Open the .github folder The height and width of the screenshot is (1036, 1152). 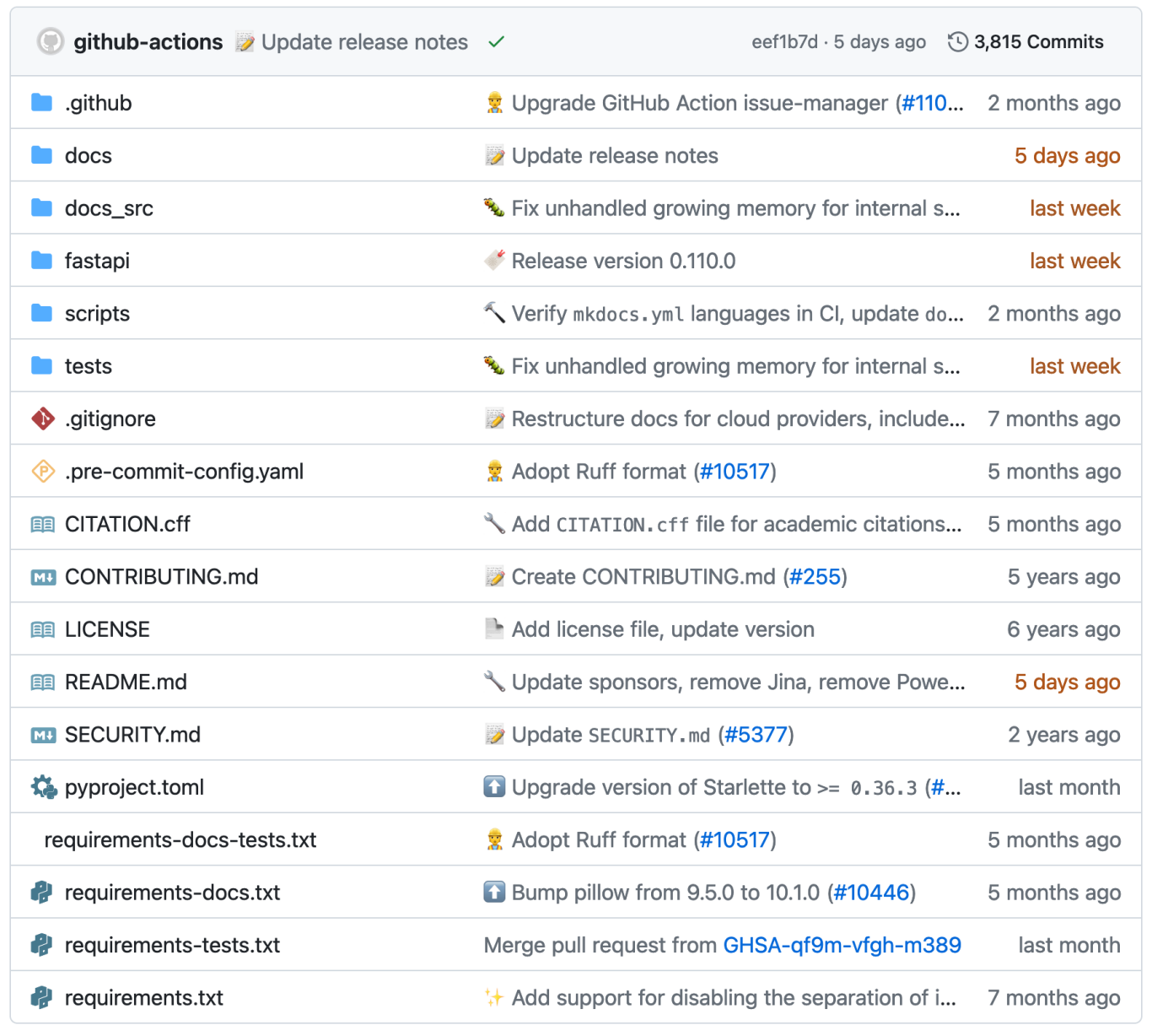point(99,102)
